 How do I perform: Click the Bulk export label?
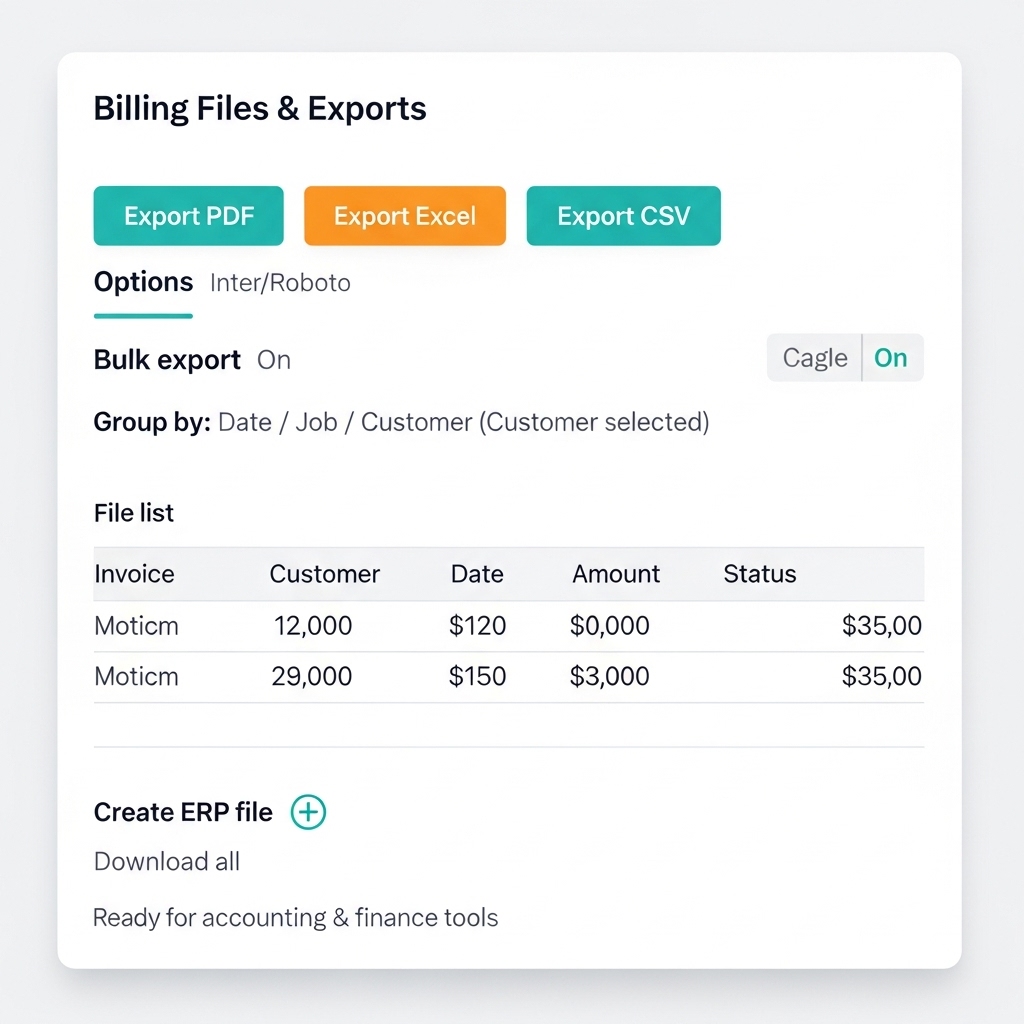click(167, 360)
